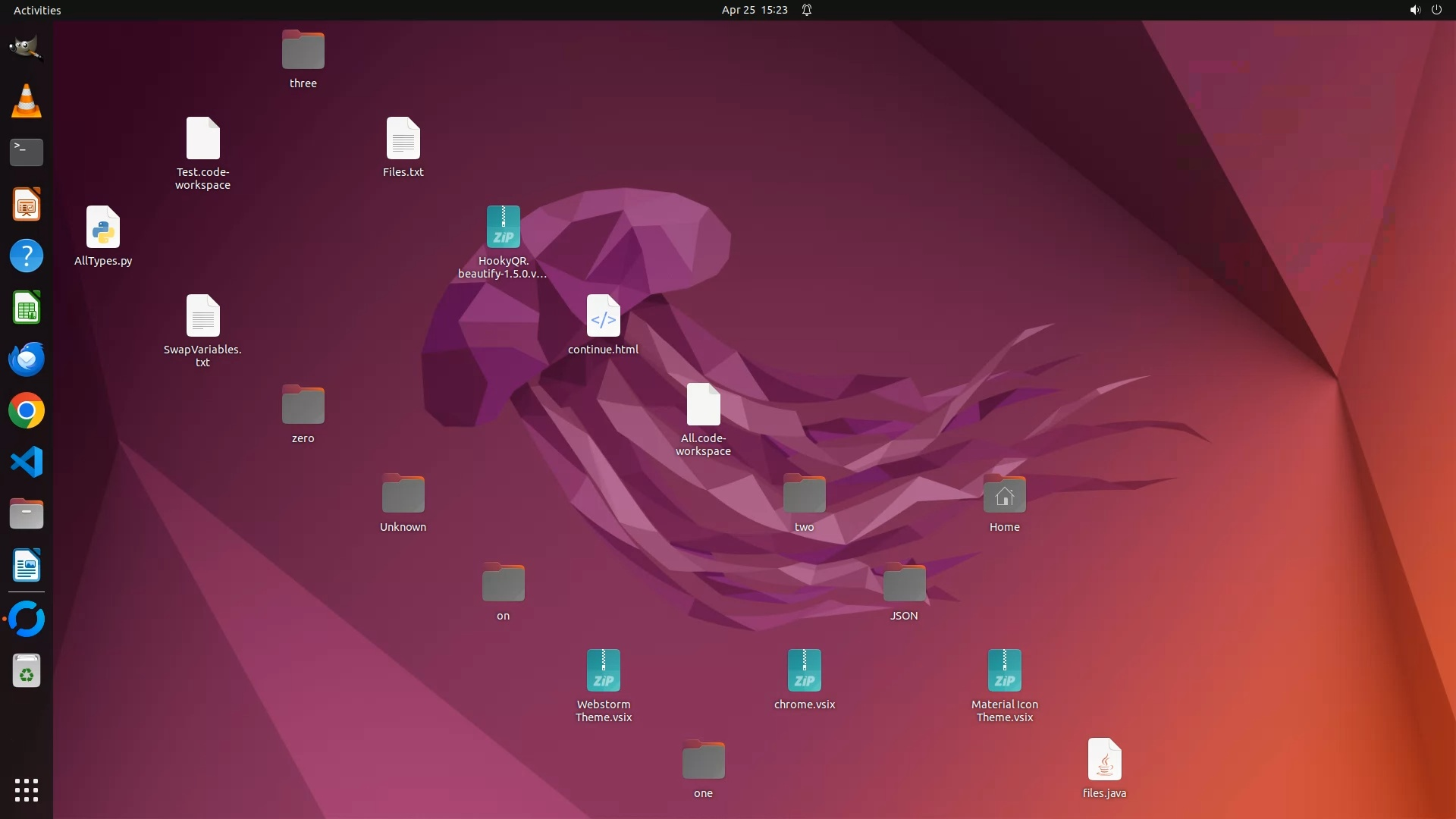Launch VLC media player from dock

(x=26, y=101)
